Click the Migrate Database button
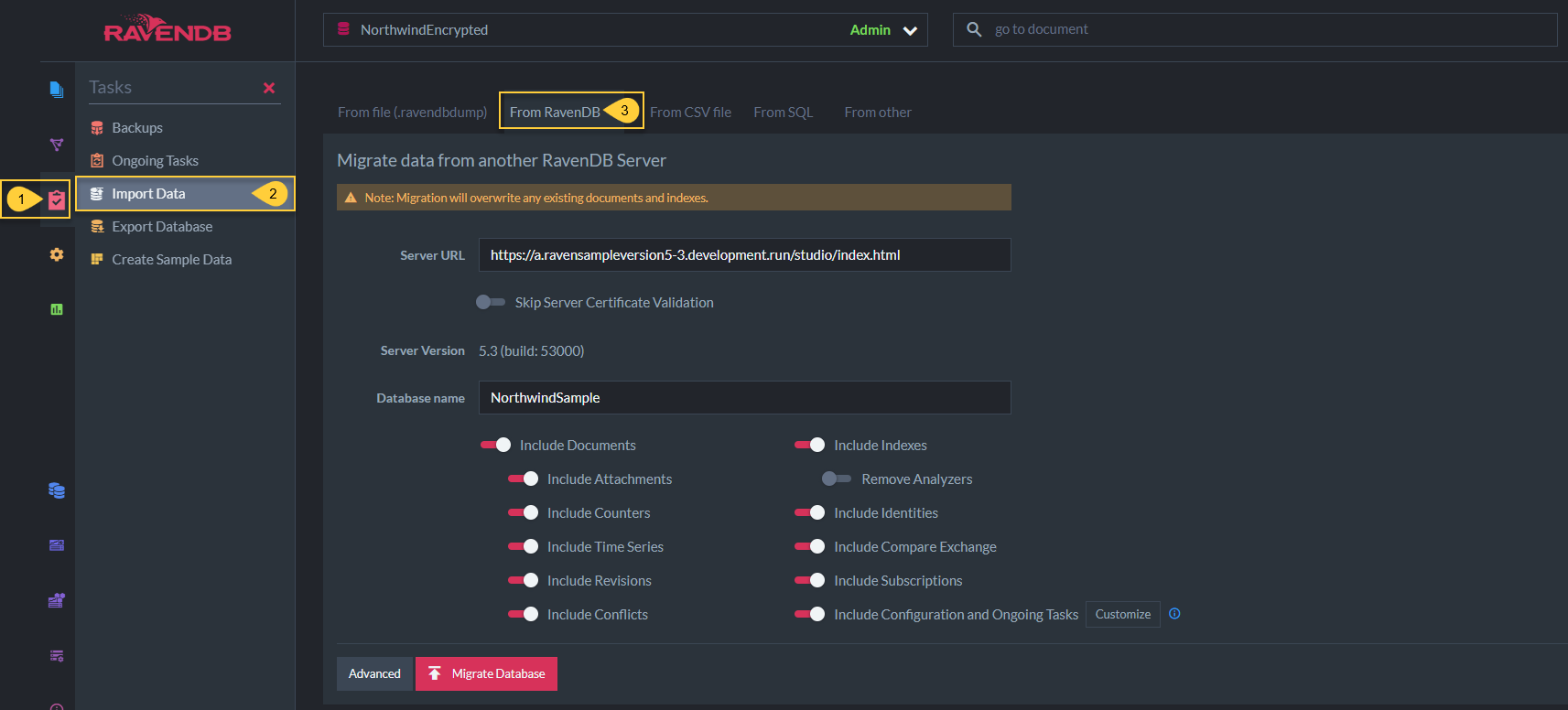Image resolution: width=1568 pixels, height=710 pixels. (x=486, y=673)
